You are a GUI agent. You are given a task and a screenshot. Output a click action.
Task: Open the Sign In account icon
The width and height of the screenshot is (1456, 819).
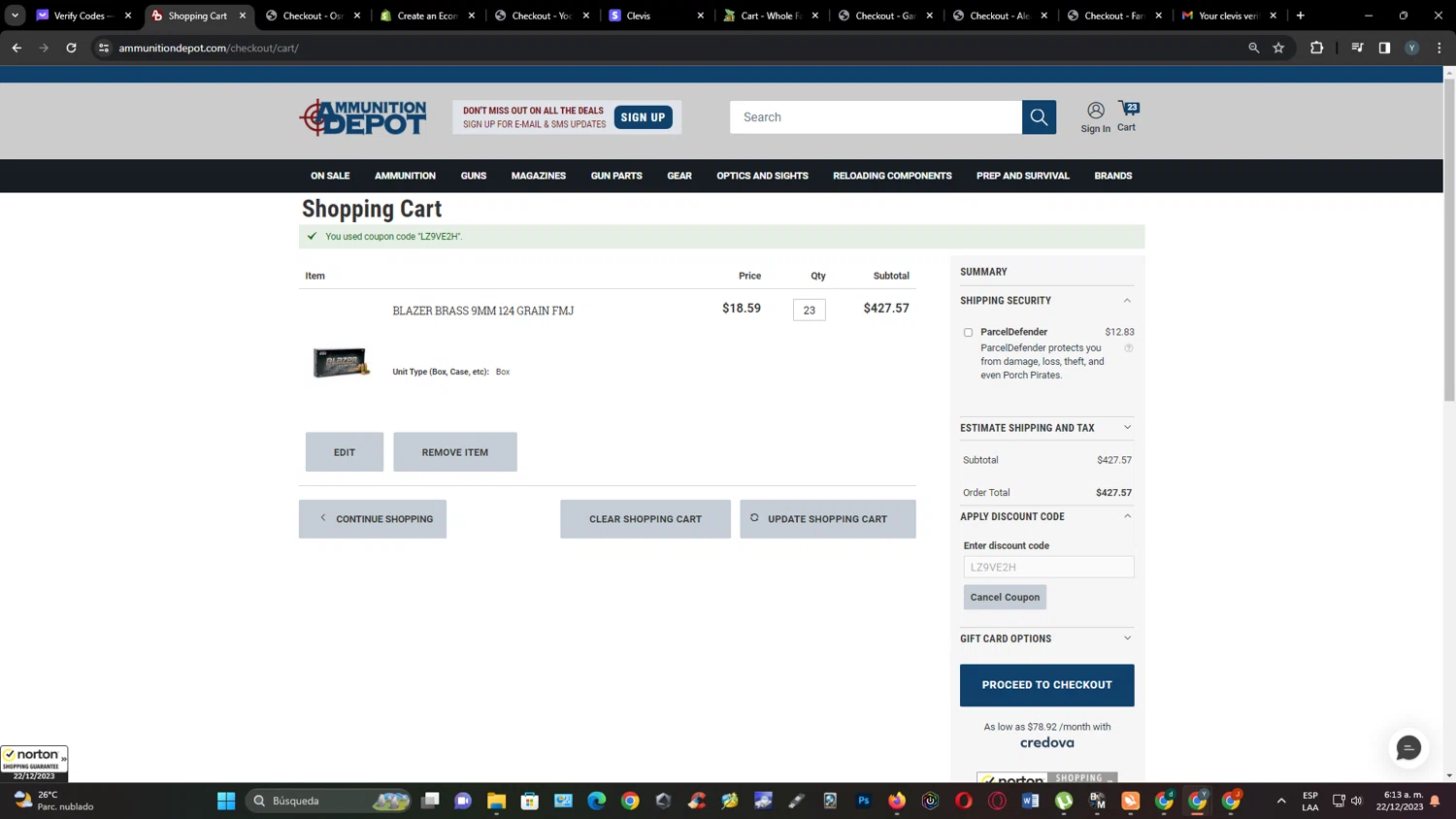tap(1095, 117)
